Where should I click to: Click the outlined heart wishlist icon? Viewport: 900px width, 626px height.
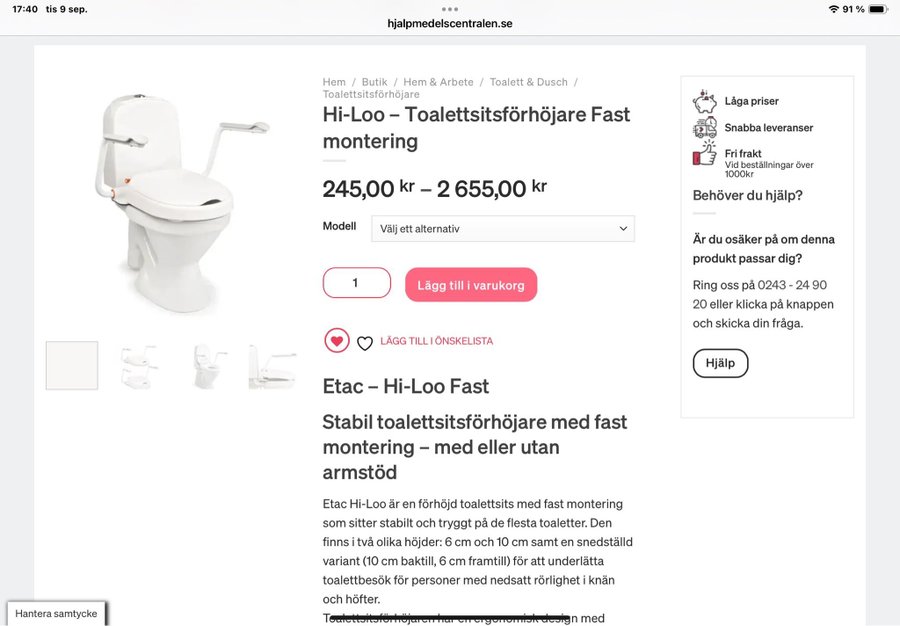point(365,343)
